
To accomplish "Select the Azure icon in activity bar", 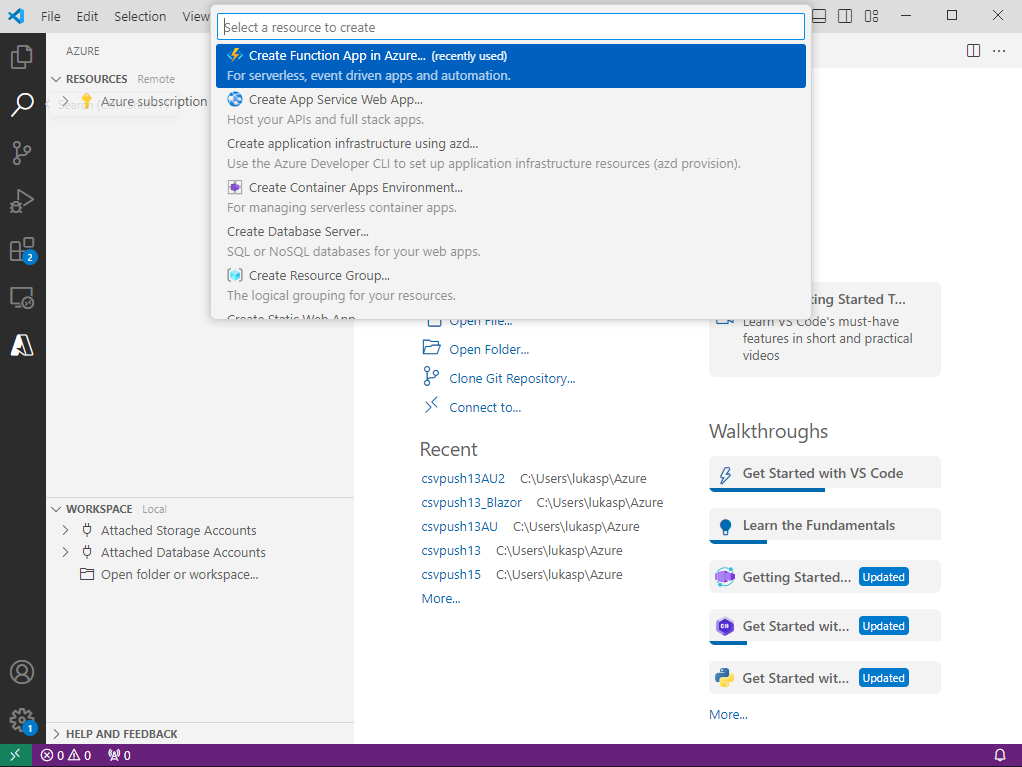I will point(22,345).
